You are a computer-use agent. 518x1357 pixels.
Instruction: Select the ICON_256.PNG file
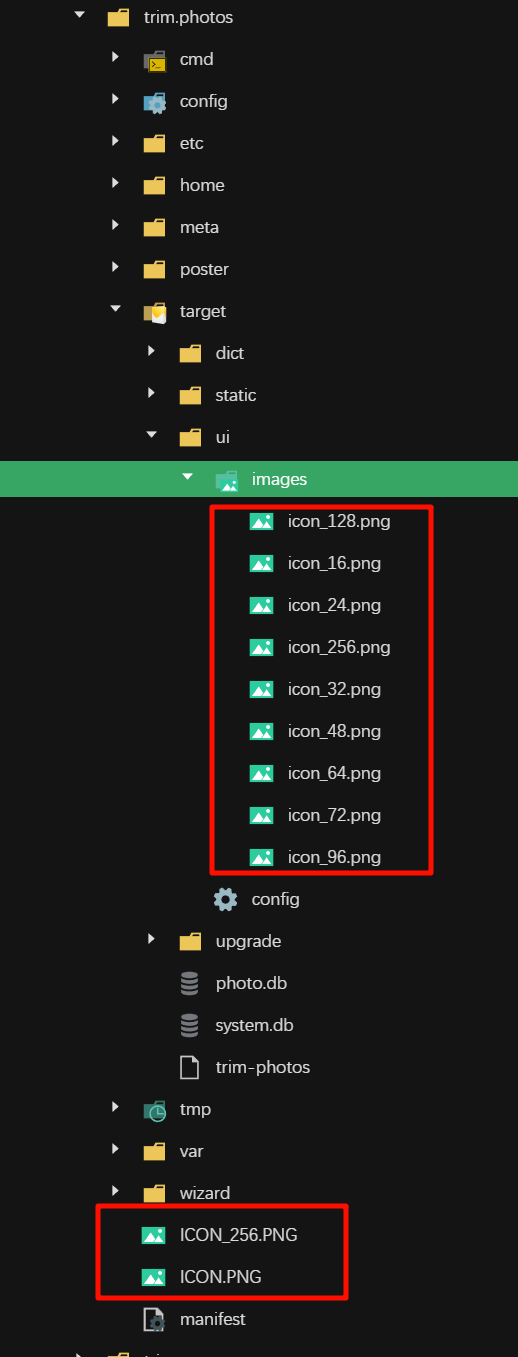click(238, 1235)
